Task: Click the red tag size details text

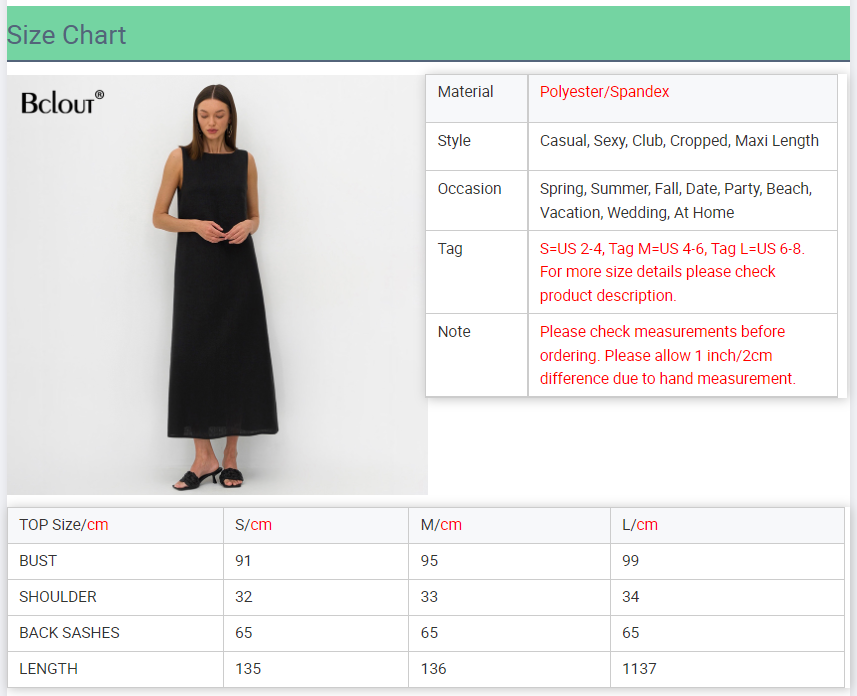Action: [671, 272]
